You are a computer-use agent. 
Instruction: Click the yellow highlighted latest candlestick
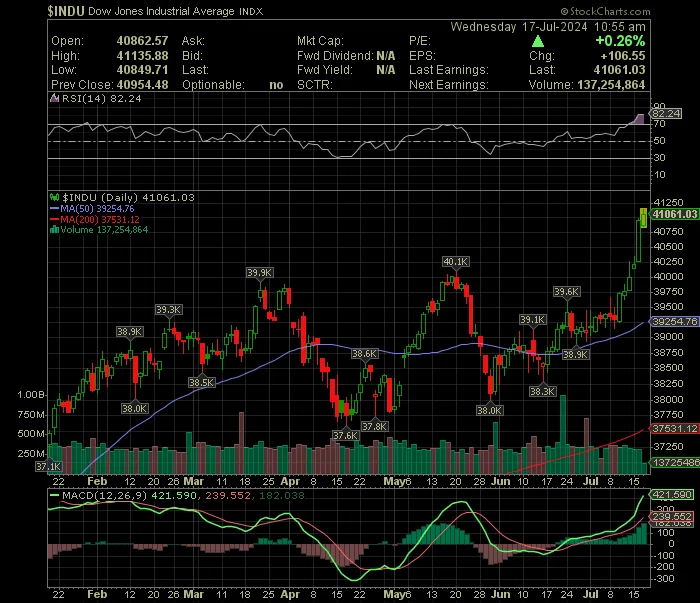tap(643, 218)
